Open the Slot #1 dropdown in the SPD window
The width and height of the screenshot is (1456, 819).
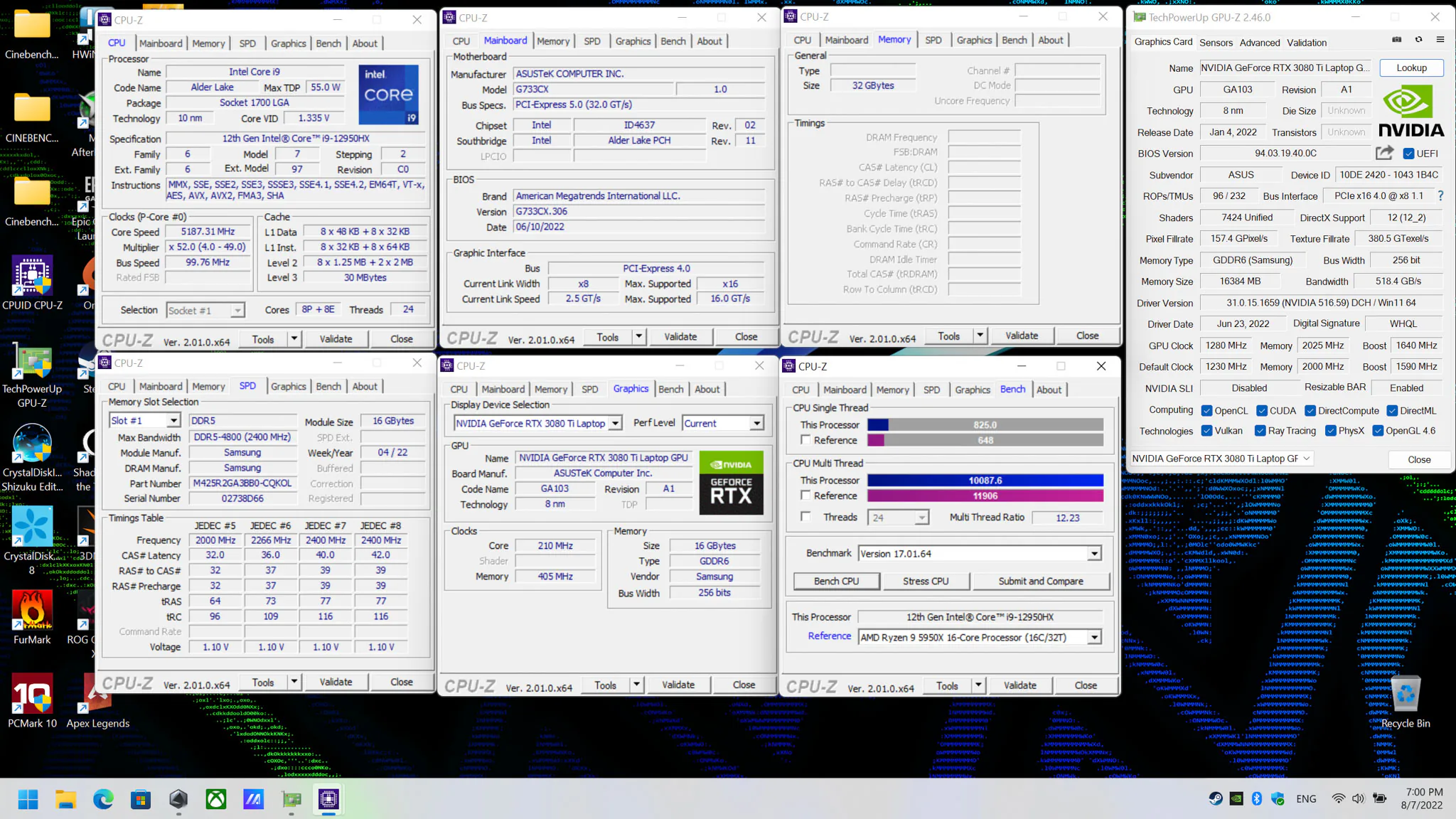[144, 420]
